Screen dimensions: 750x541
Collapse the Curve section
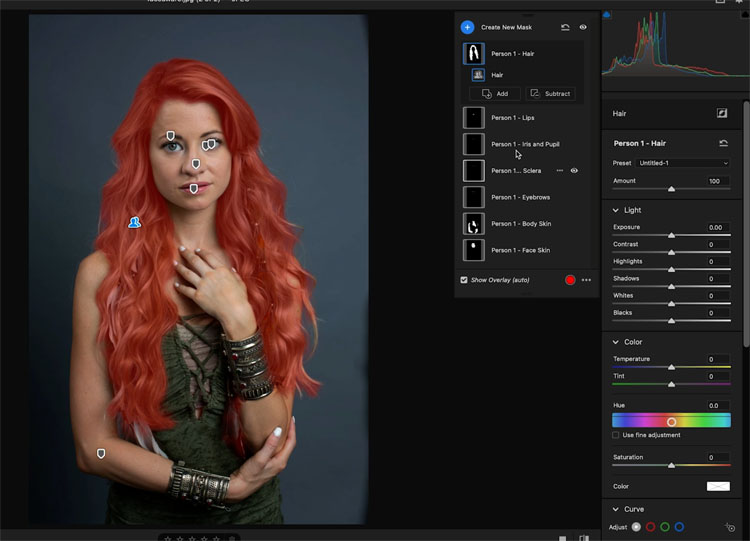616,509
